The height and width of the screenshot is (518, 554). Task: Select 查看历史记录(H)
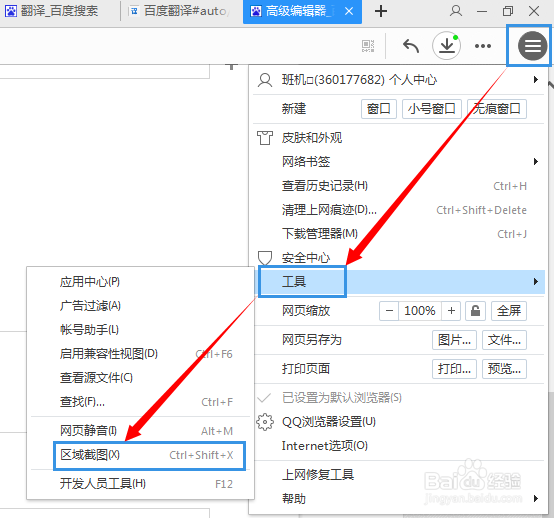coord(399,186)
